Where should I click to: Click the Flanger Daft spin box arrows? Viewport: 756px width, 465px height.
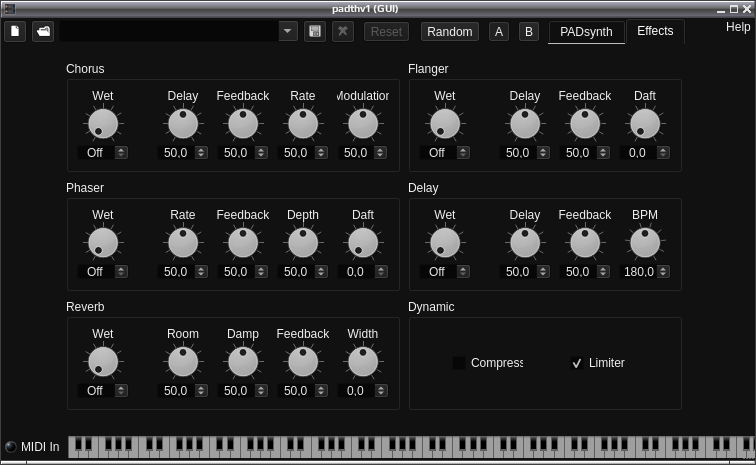(663, 152)
